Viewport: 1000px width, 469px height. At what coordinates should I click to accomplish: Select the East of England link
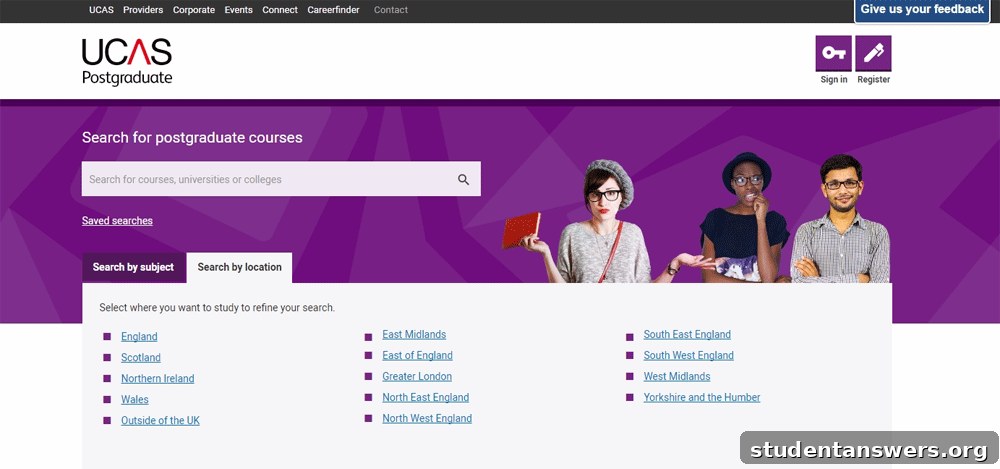click(x=417, y=356)
